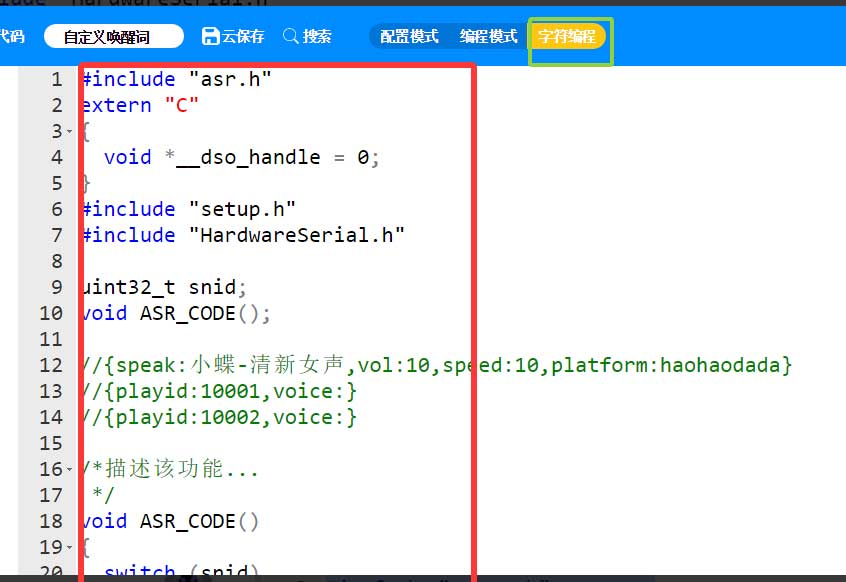Switch to 编程模式 programming mode
This screenshot has height=582, width=846.
[x=488, y=36]
